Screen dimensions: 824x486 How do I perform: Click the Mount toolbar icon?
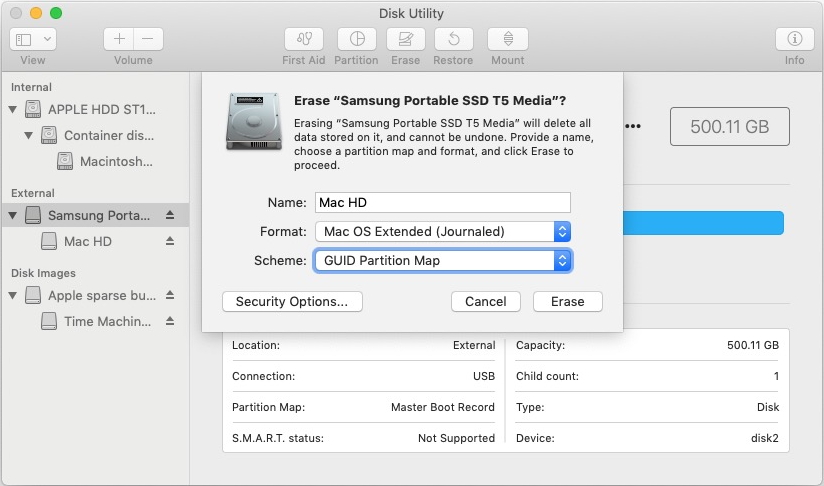(x=508, y=39)
